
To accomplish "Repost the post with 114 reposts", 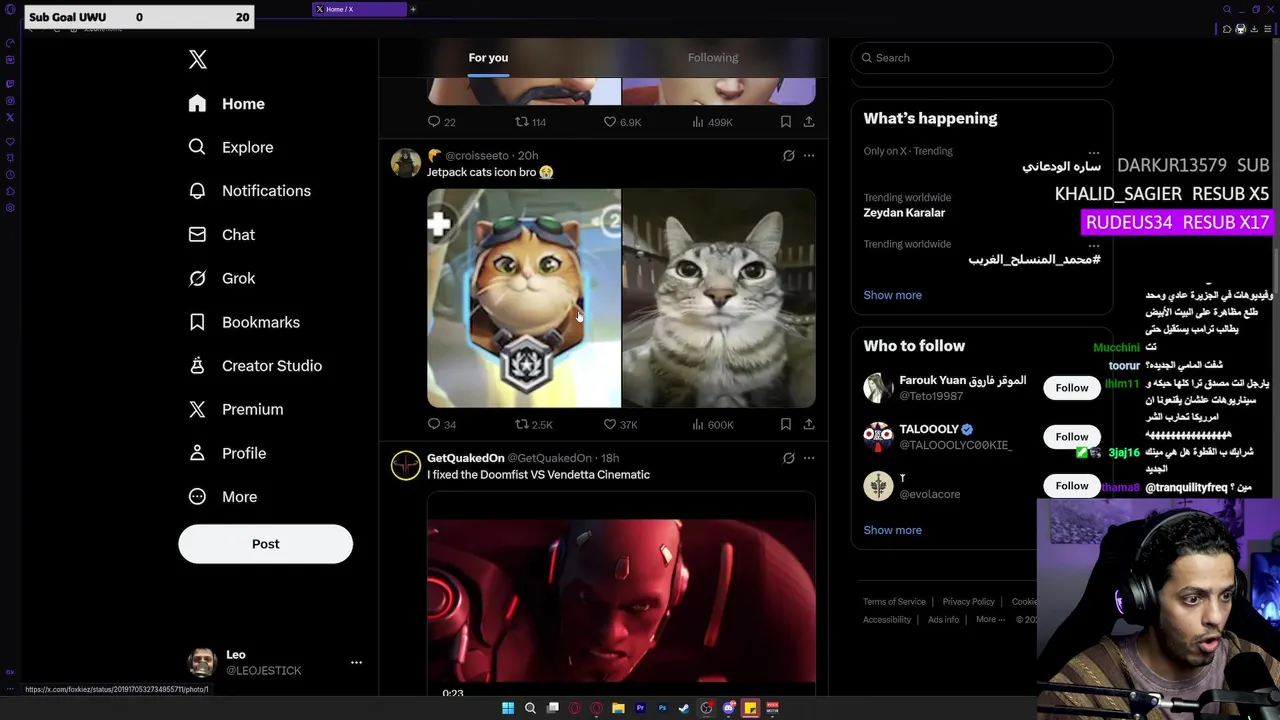I will click(x=531, y=122).
